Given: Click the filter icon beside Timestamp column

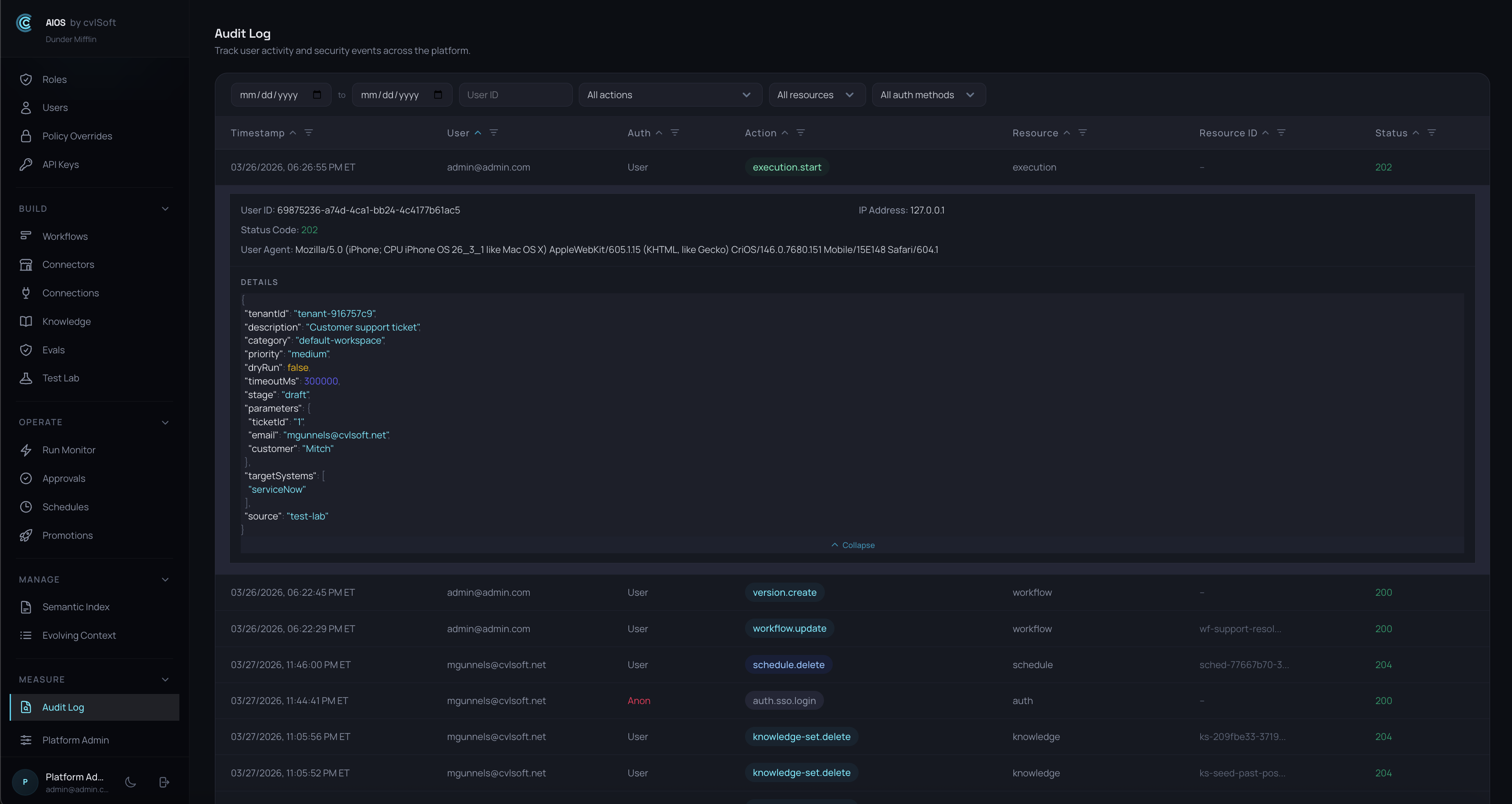Looking at the screenshot, I should [x=308, y=133].
